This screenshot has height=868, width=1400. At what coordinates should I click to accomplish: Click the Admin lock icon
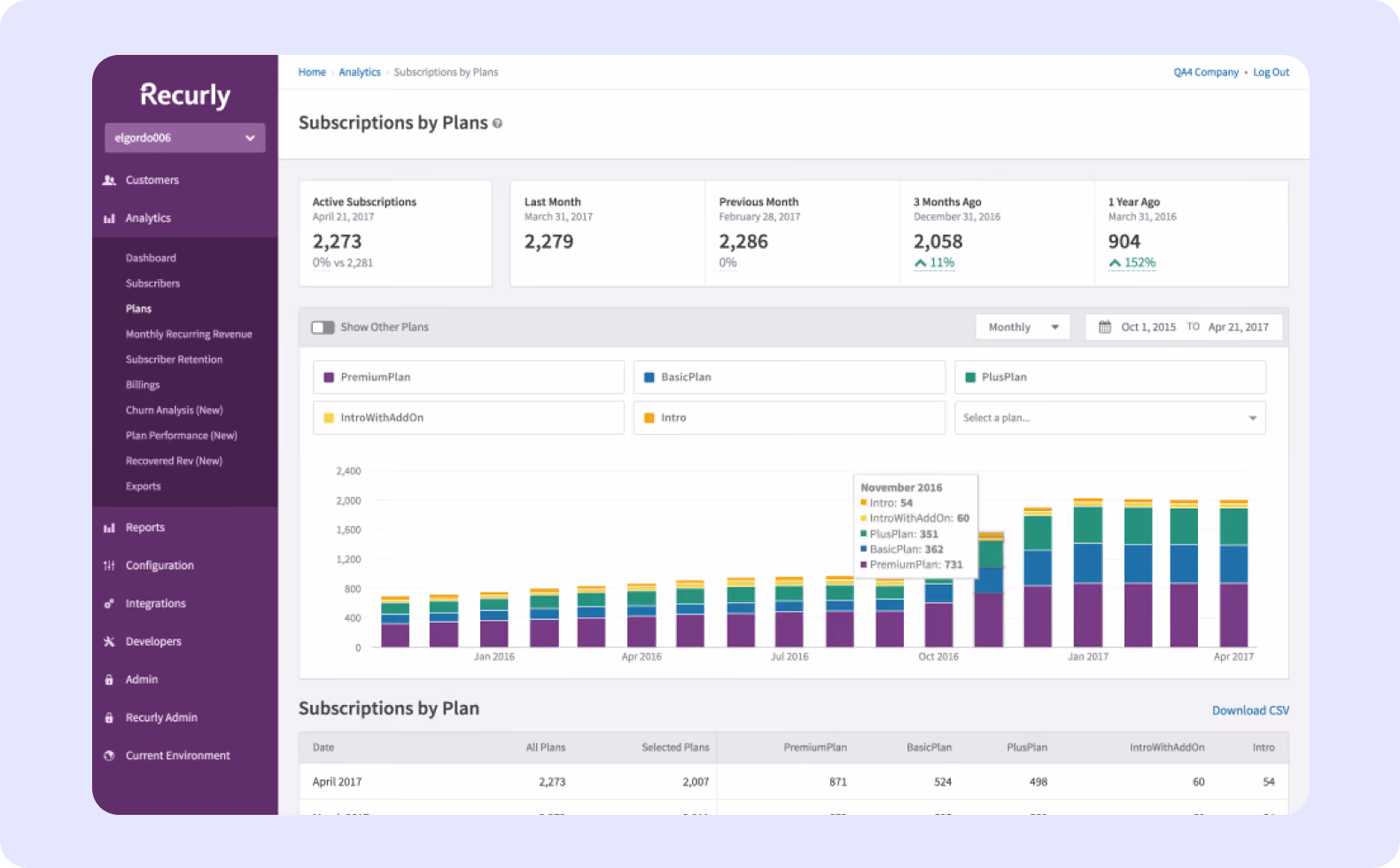[x=109, y=679]
